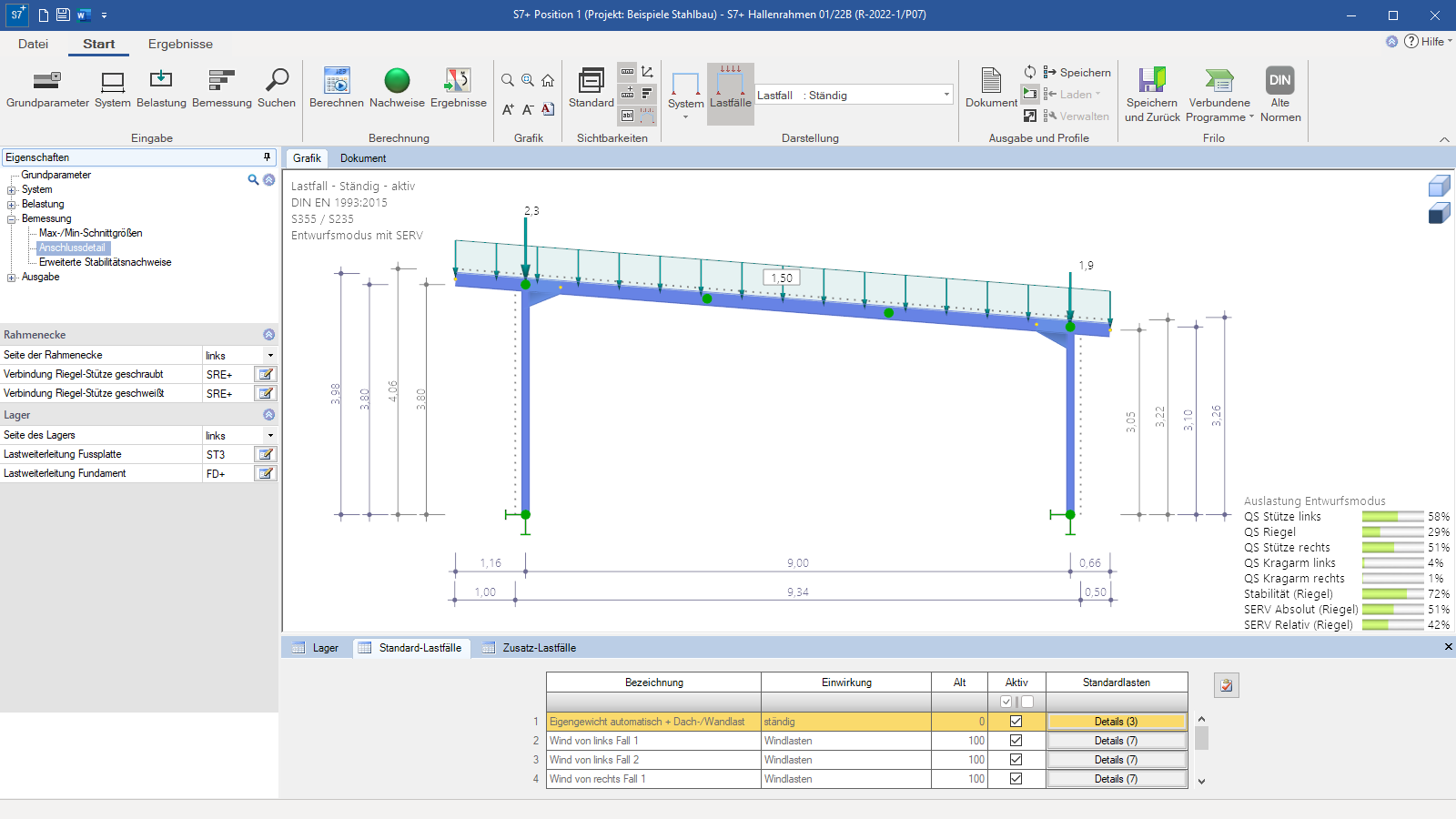This screenshot has width=1456, height=819.
Task: Click the red A font settings icon
Action: (x=548, y=109)
